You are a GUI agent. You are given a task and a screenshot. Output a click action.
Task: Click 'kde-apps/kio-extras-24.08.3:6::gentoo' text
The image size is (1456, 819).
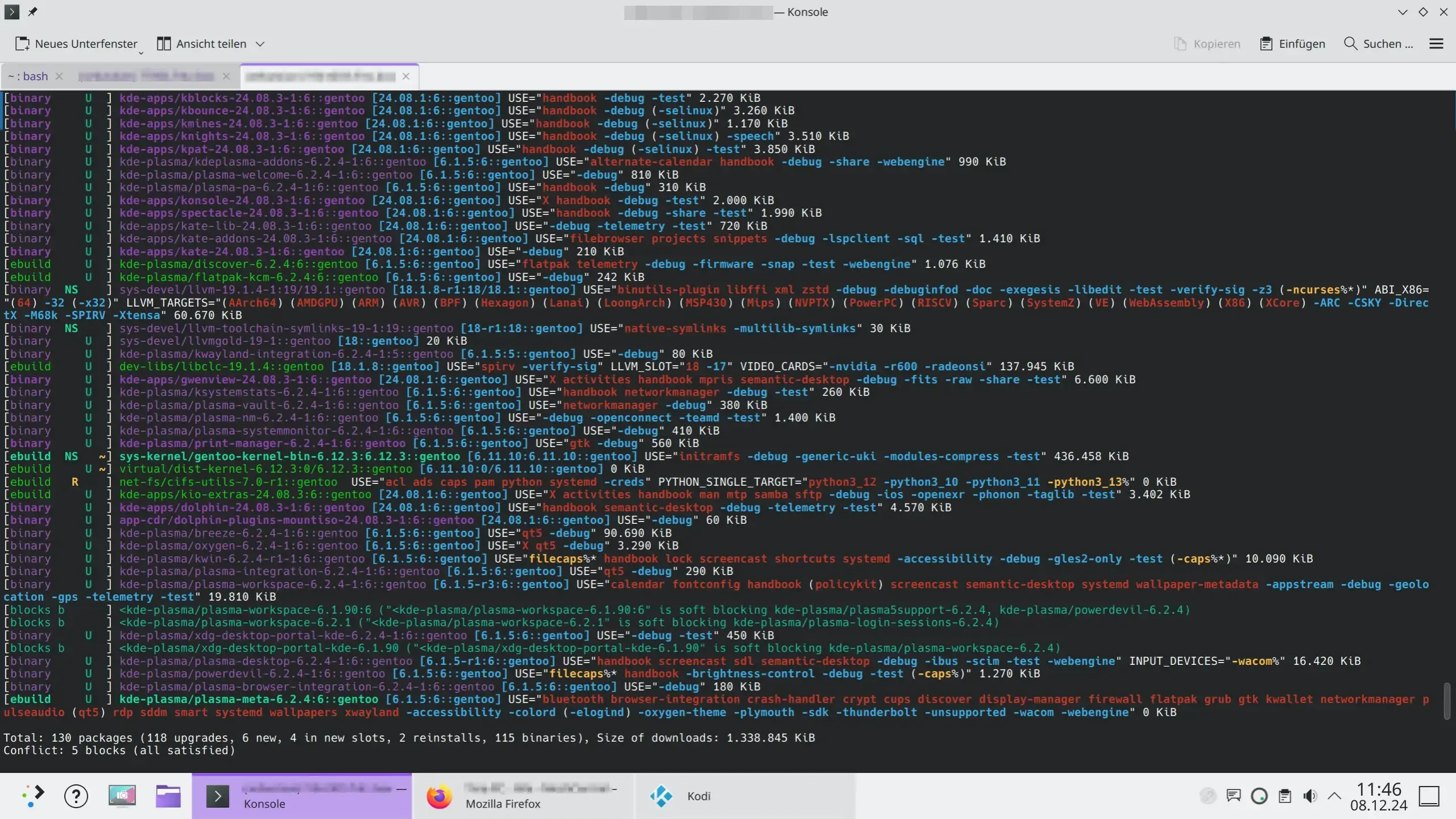(245, 494)
